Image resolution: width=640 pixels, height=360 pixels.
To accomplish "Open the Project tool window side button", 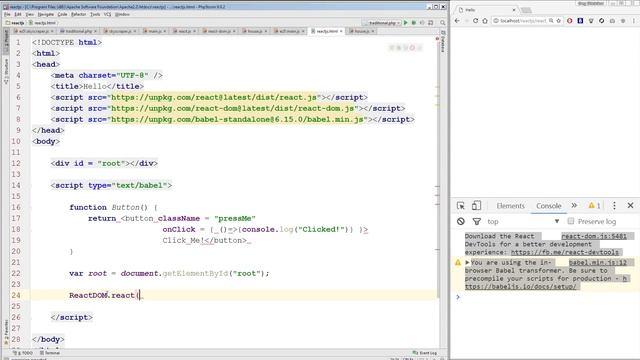I will tap(6, 41).
